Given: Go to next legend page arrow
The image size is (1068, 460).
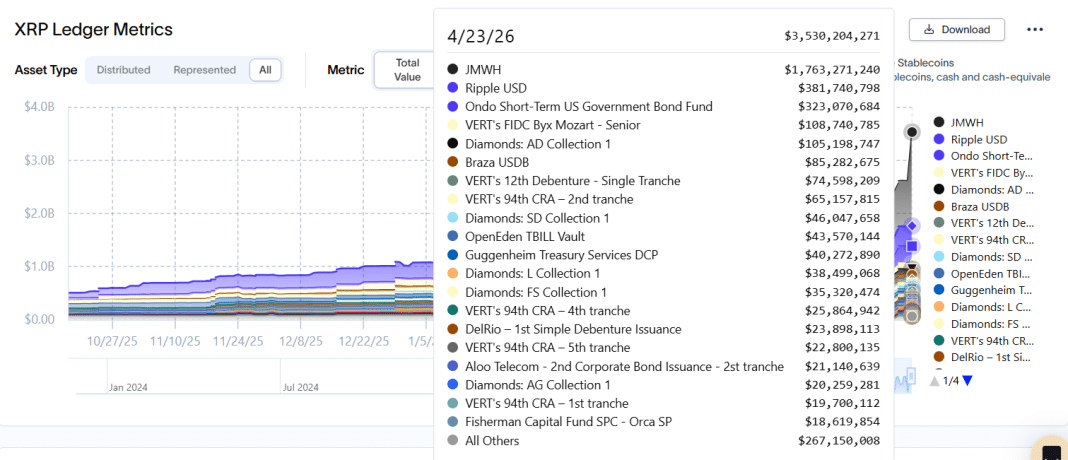Looking at the screenshot, I should click(967, 380).
